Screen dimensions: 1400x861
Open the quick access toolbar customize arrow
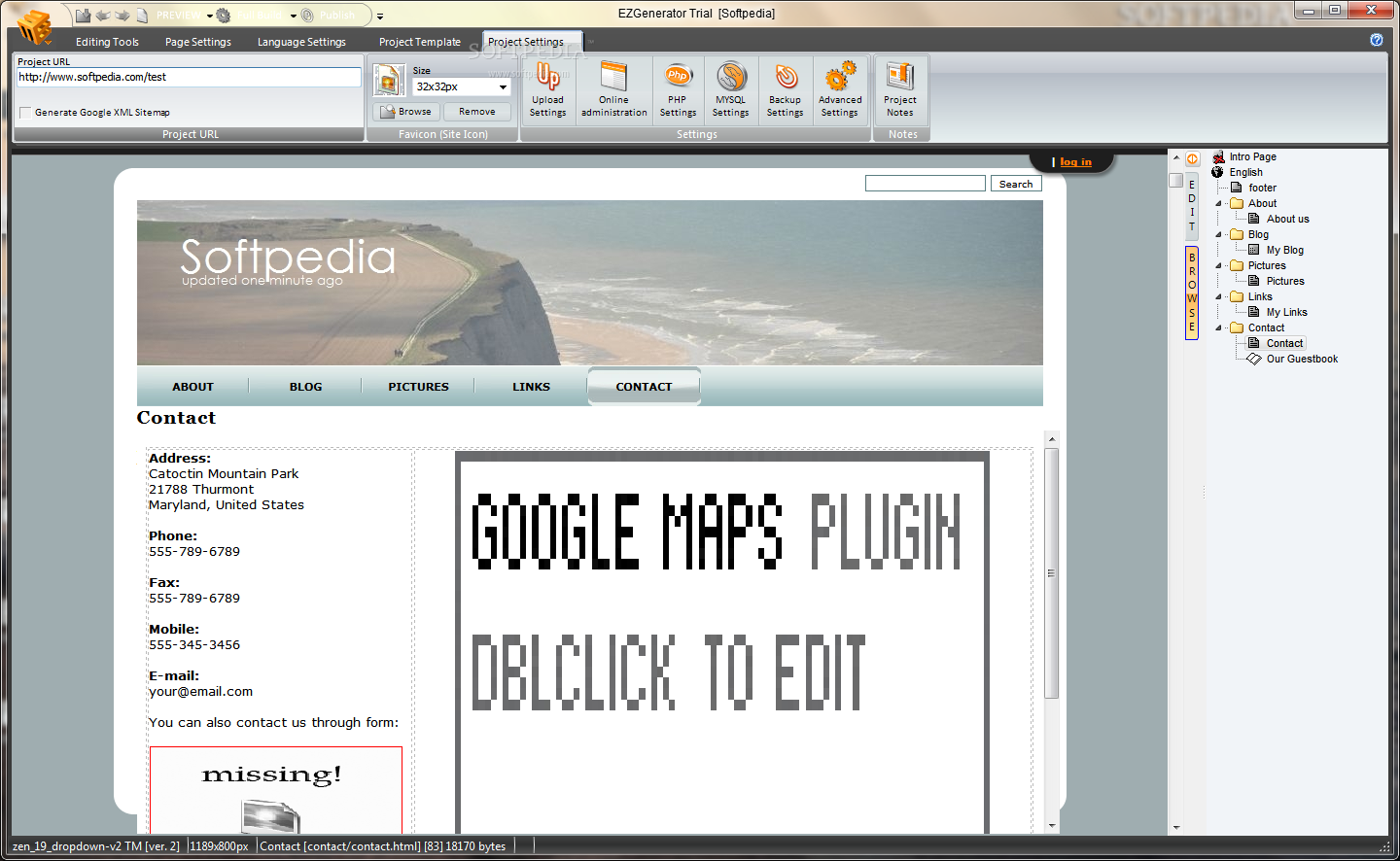coord(380,17)
